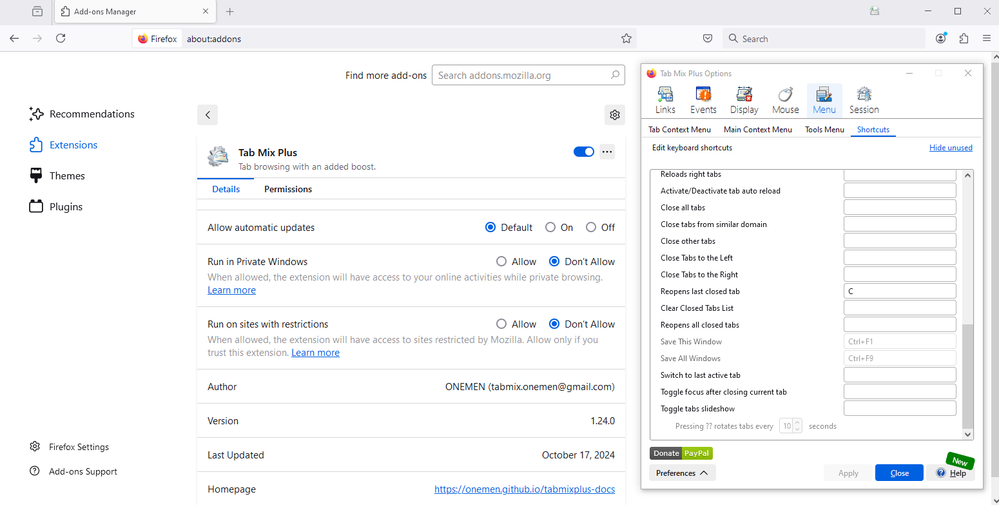The height and width of the screenshot is (505, 999).
Task: Open the Help button in Options
Action: pyautogui.click(x=951, y=473)
